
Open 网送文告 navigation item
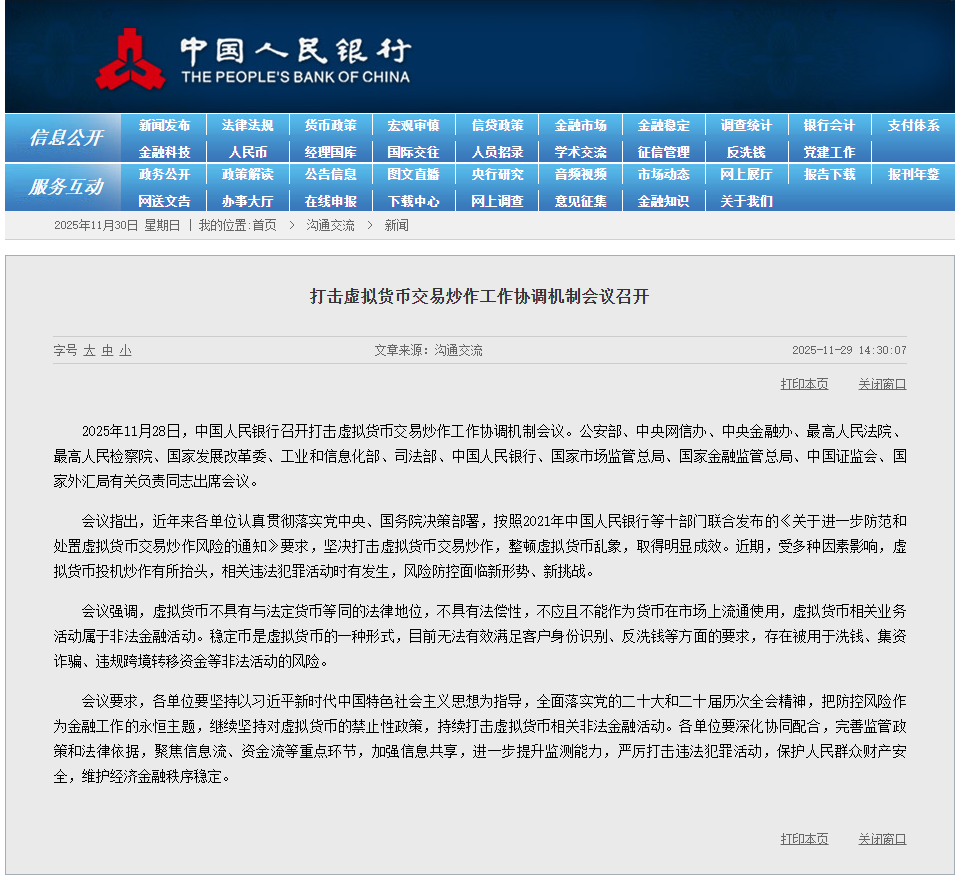[164, 201]
